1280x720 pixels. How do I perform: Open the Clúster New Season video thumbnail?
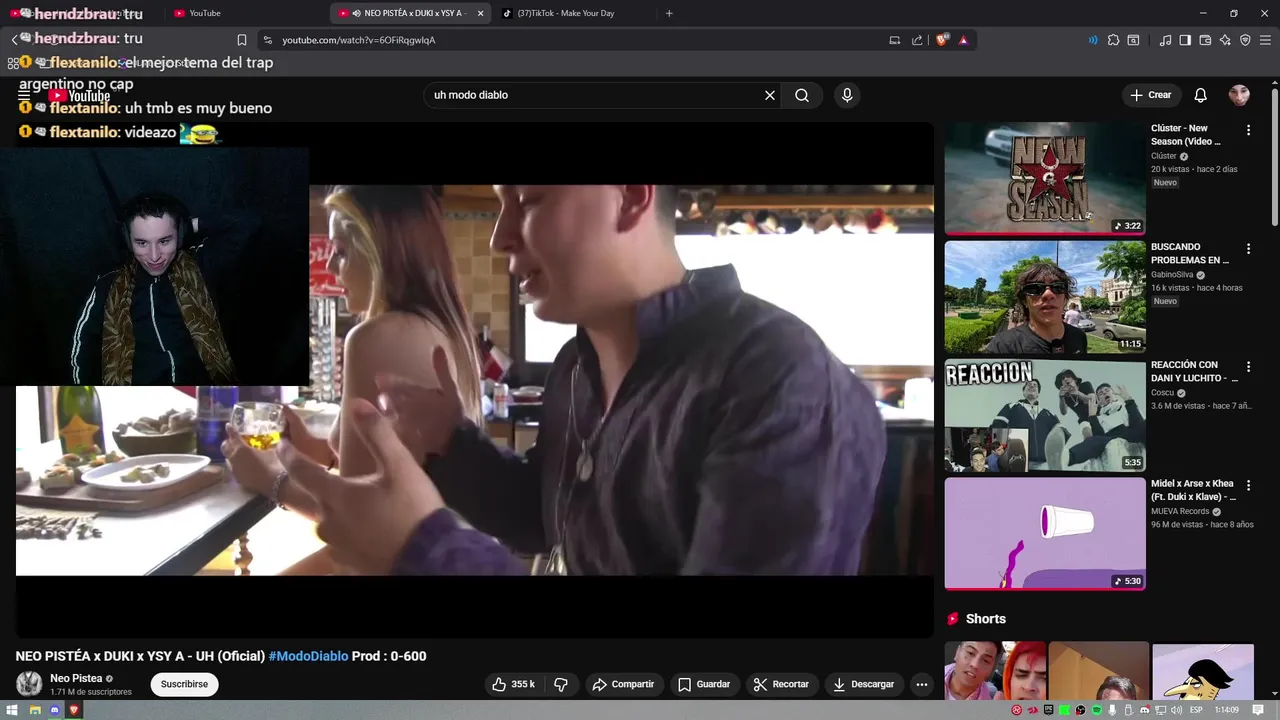click(1045, 178)
